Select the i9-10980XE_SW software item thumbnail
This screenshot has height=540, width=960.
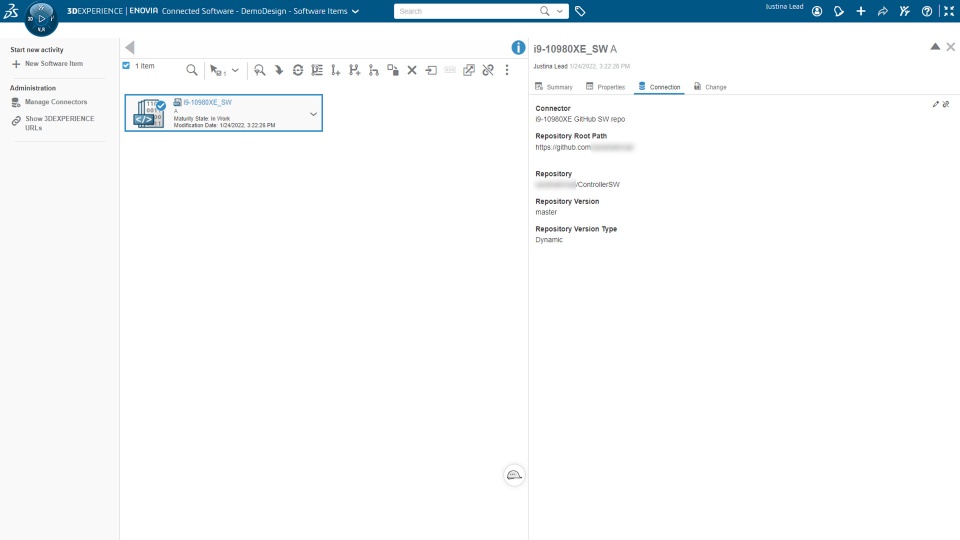(151, 113)
